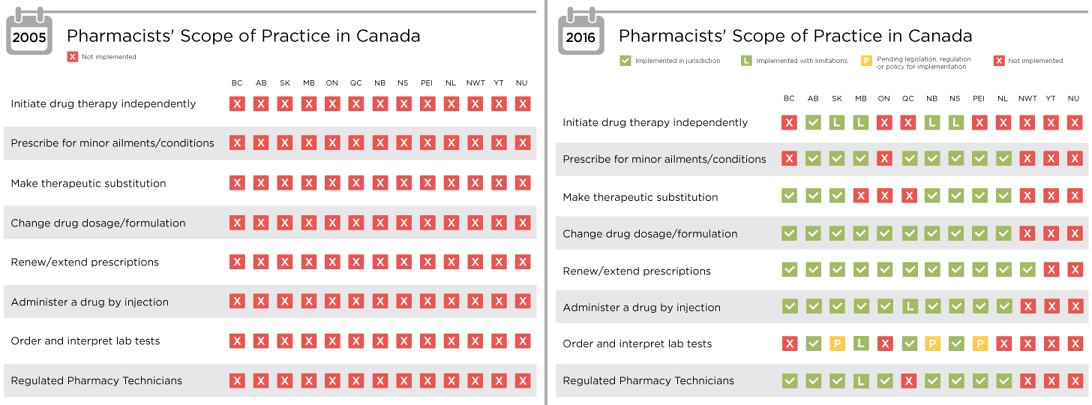Click the green 'Implemented in jurisdiction' legend checkmark
This screenshot has height=405, width=1092.
coord(625,61)
